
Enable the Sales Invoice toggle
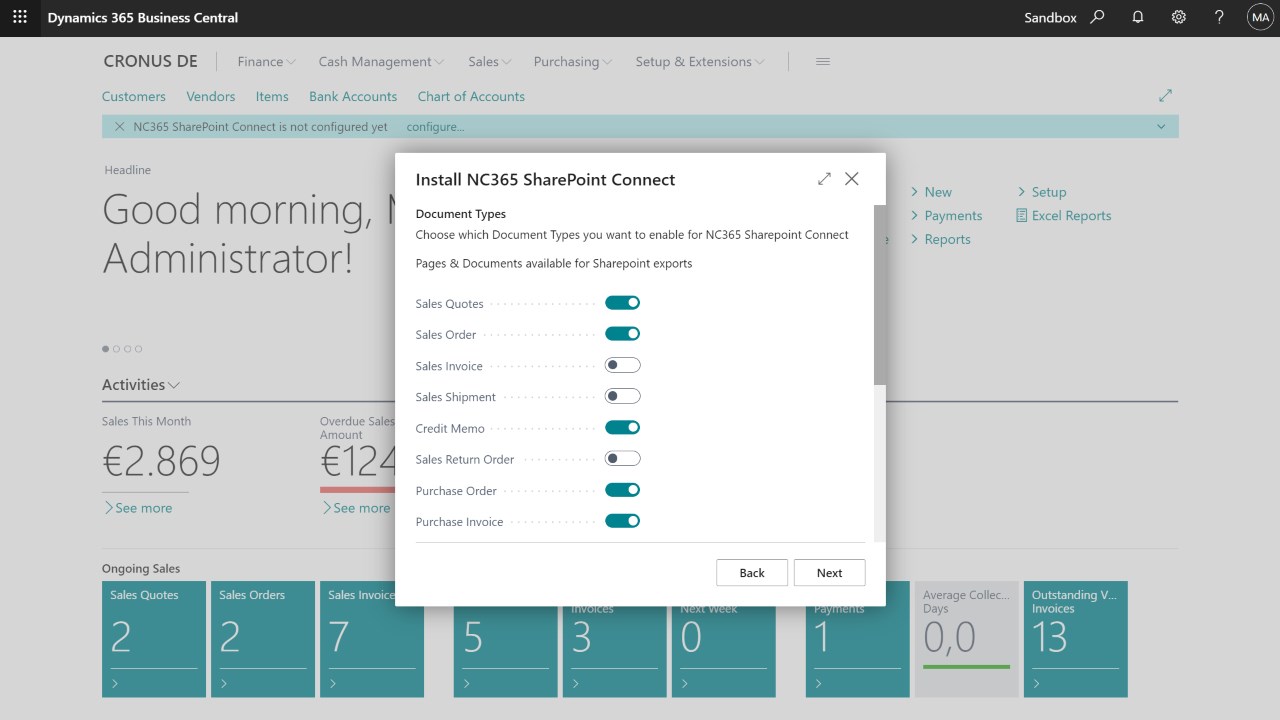coord(622,366)
